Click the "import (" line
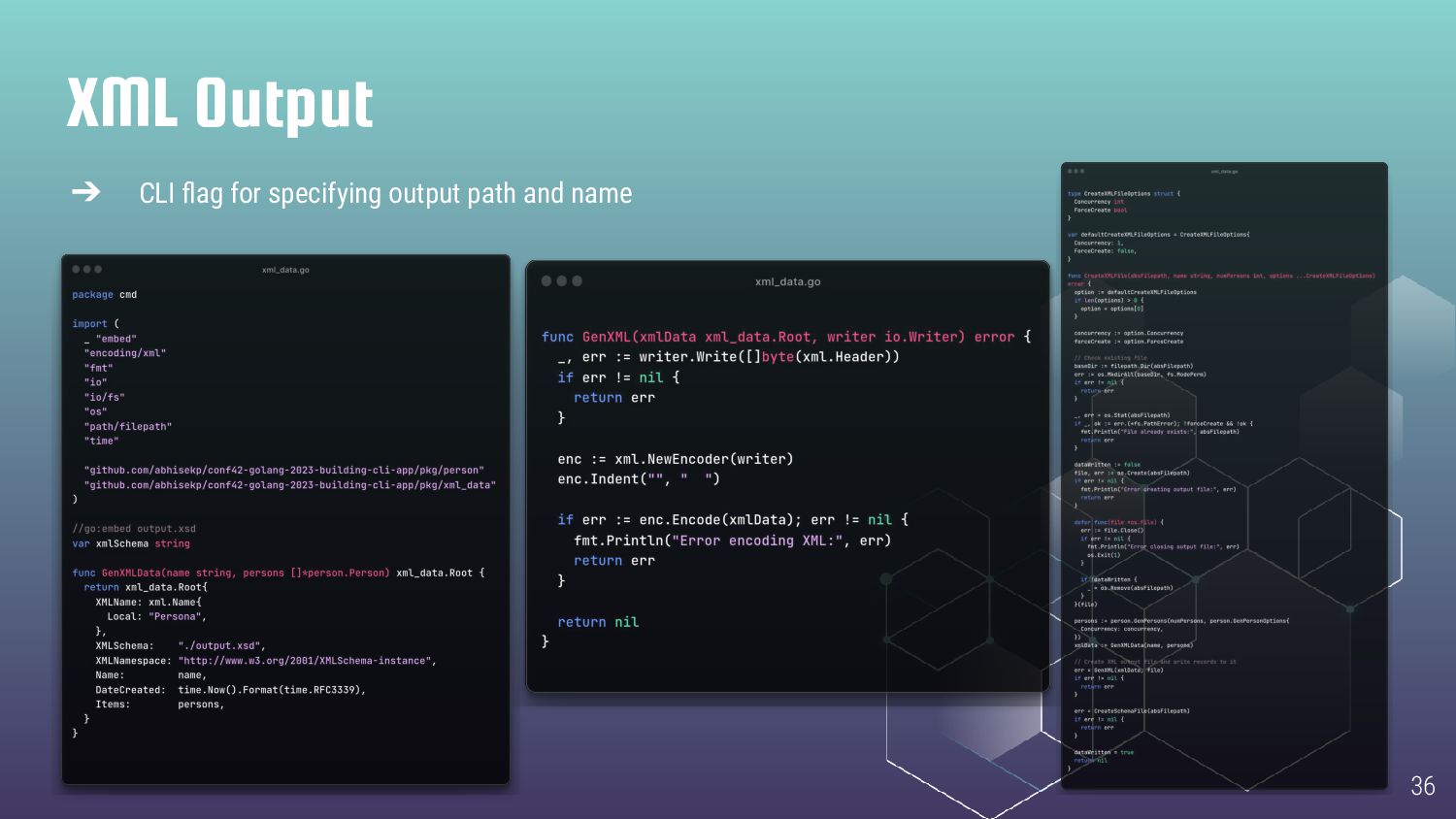Screen dimensions: 1456x819 [x=95, y=324]
